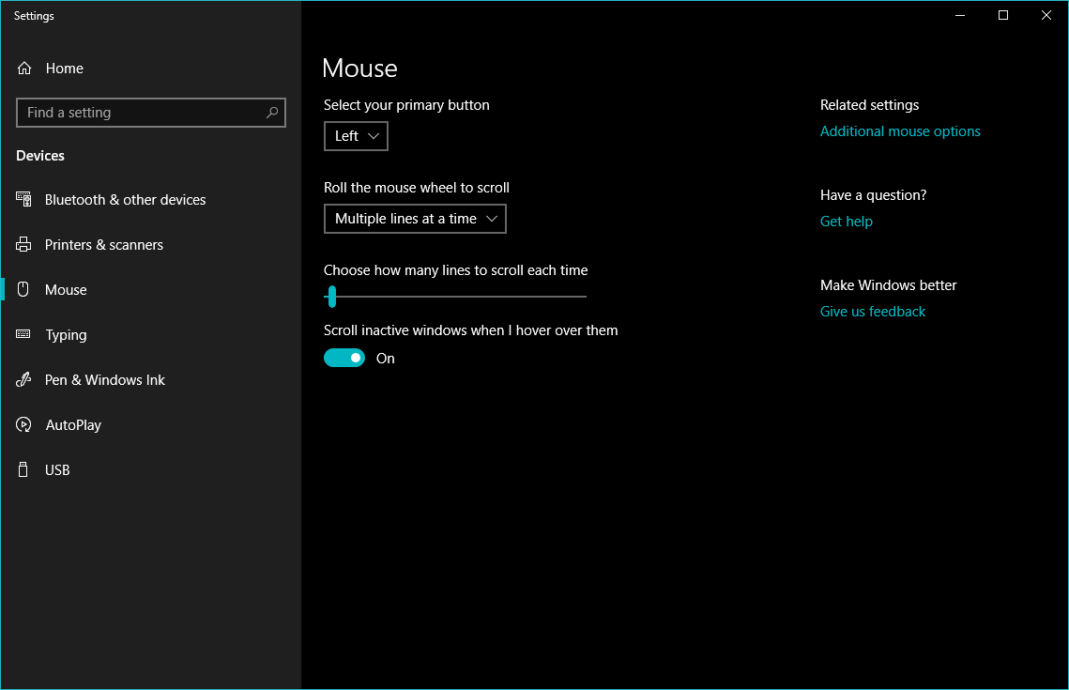
Task: Click the lines-to-scroll slider handle
Action: [331, 296]
